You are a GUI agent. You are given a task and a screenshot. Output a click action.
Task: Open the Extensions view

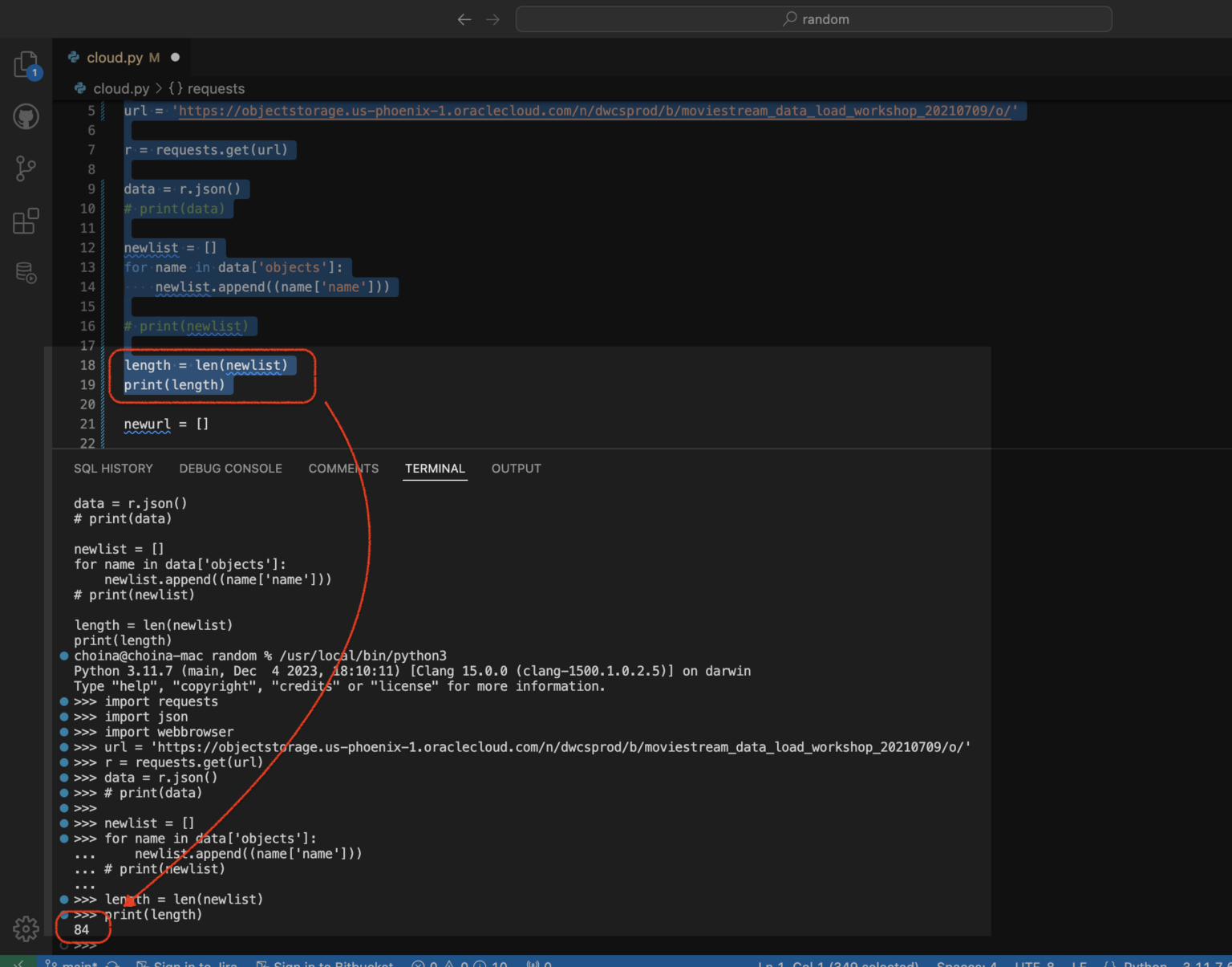tap(26, 221)
